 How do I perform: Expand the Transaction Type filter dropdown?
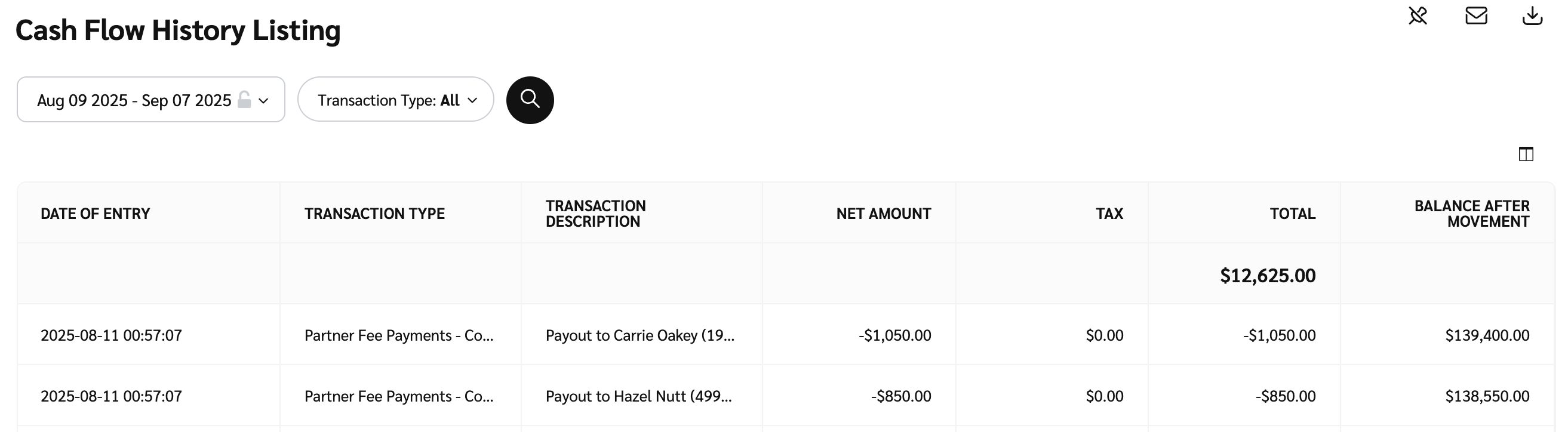(396, 100)
